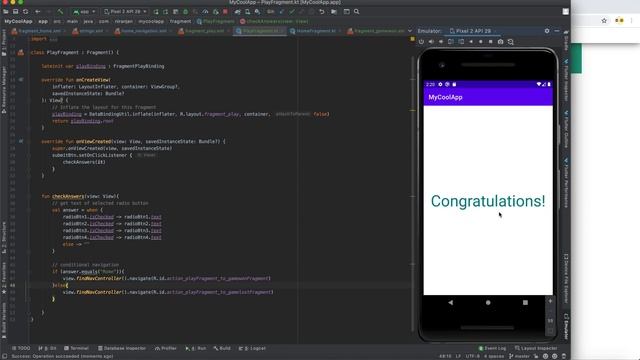Open the TODO tool window
The height and width of the screenshot is (360, 640).
click(x=21, y=348)
